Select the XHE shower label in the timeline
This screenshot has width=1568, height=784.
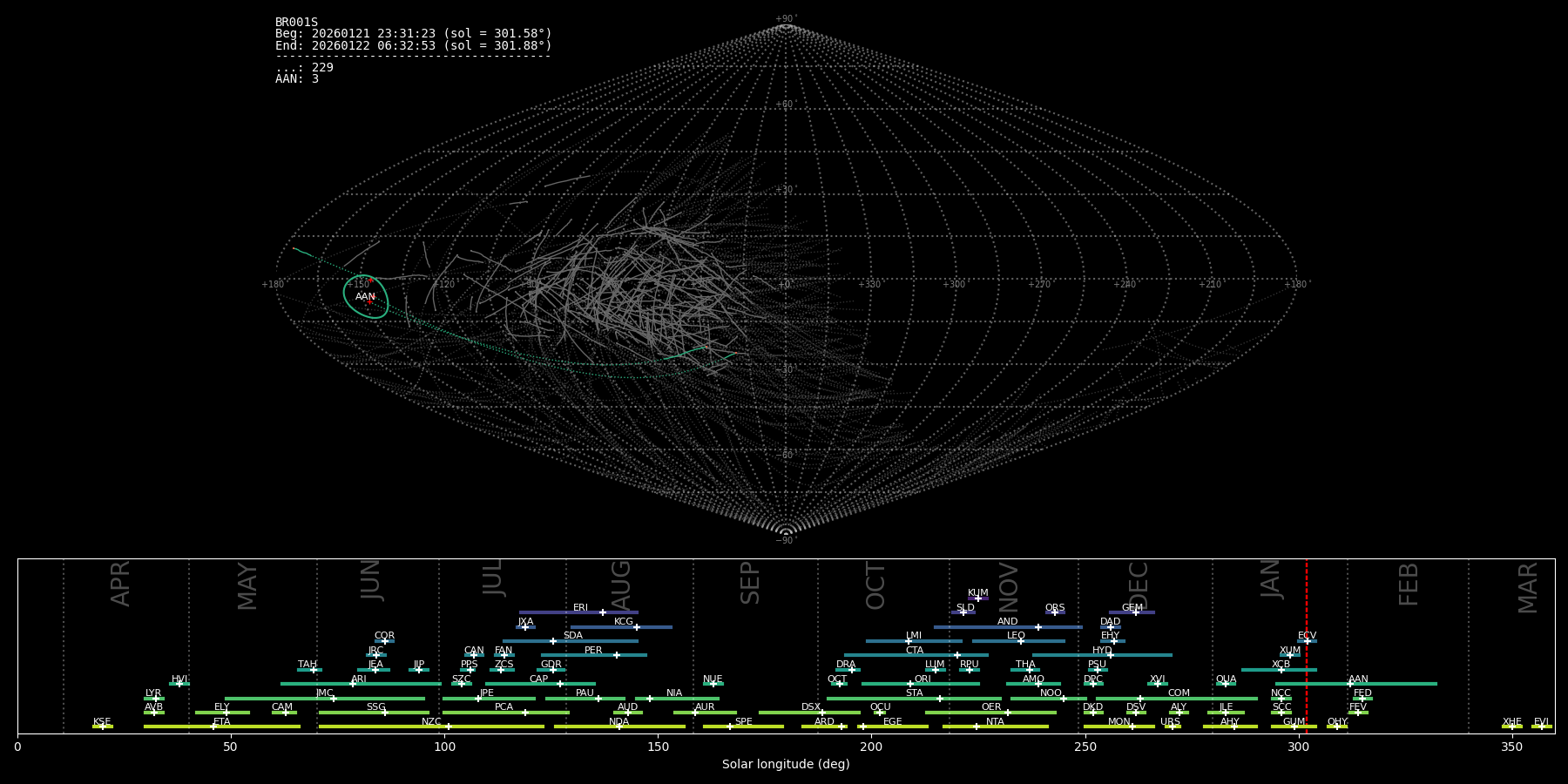[x=1511, y=722]
